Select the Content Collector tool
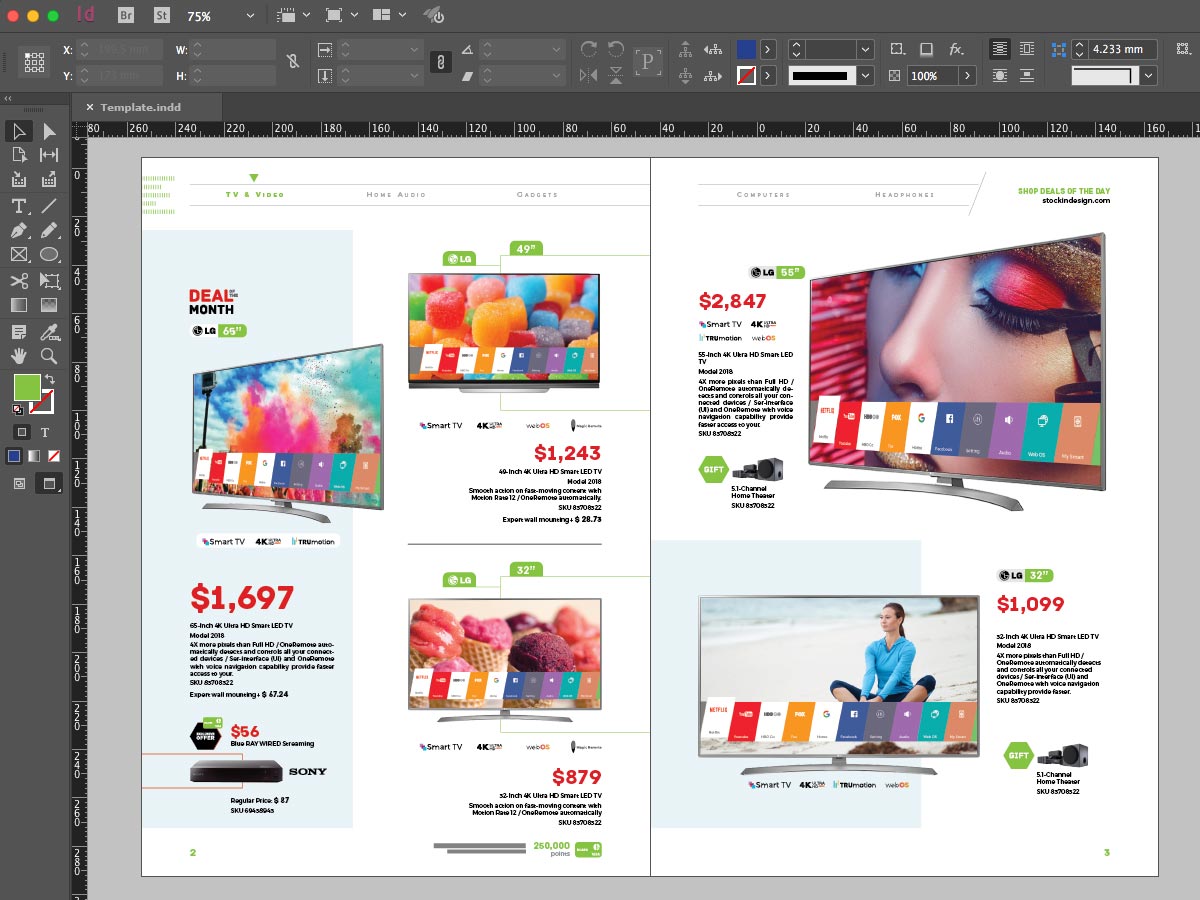 click(18, 180)
